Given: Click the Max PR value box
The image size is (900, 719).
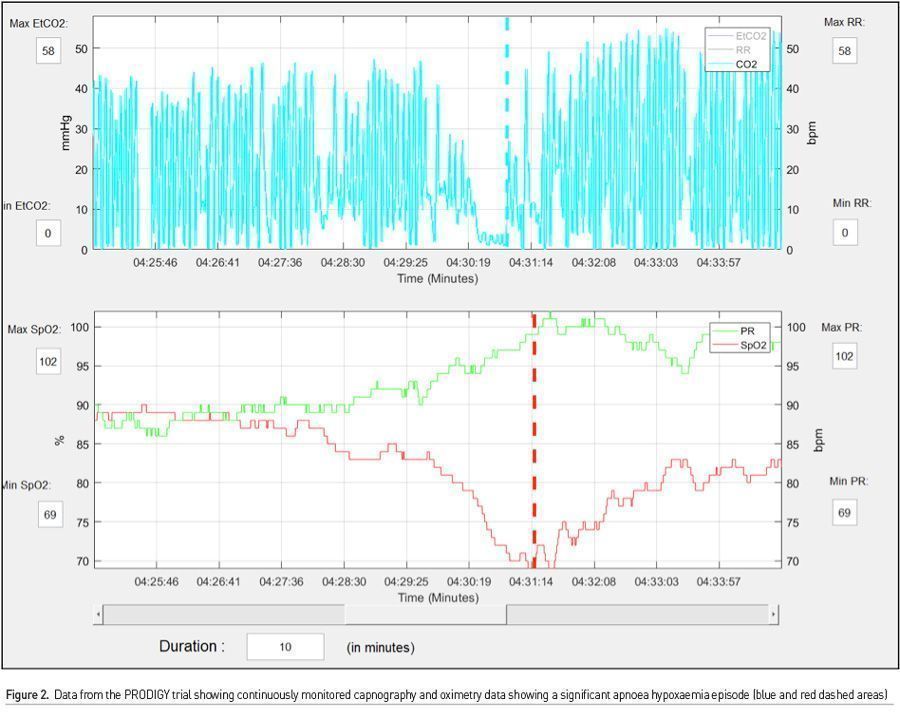Looking at the screenshot, I should (x=845, y=356).
